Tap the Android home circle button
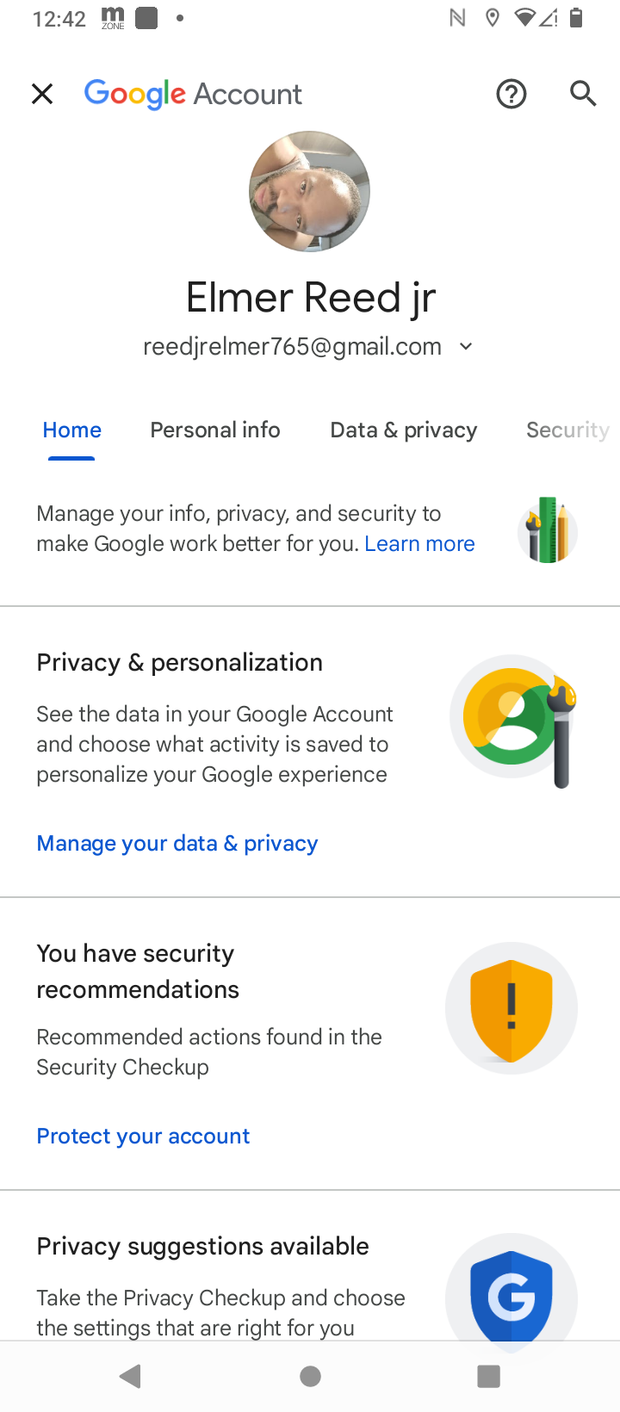The height and width of the screenshot is (1412, 620). tap(310, 1377)
